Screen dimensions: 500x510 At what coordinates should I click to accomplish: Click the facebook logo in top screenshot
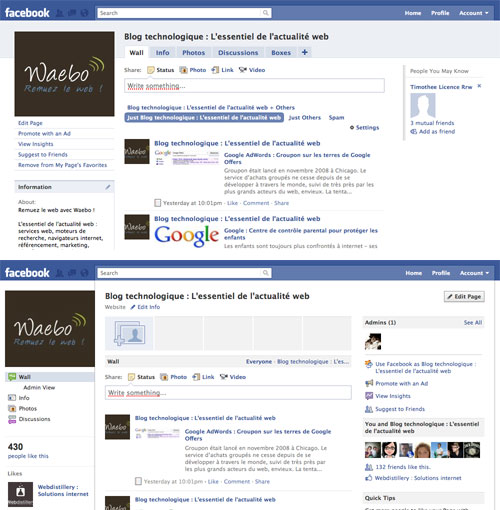[27, 13]
